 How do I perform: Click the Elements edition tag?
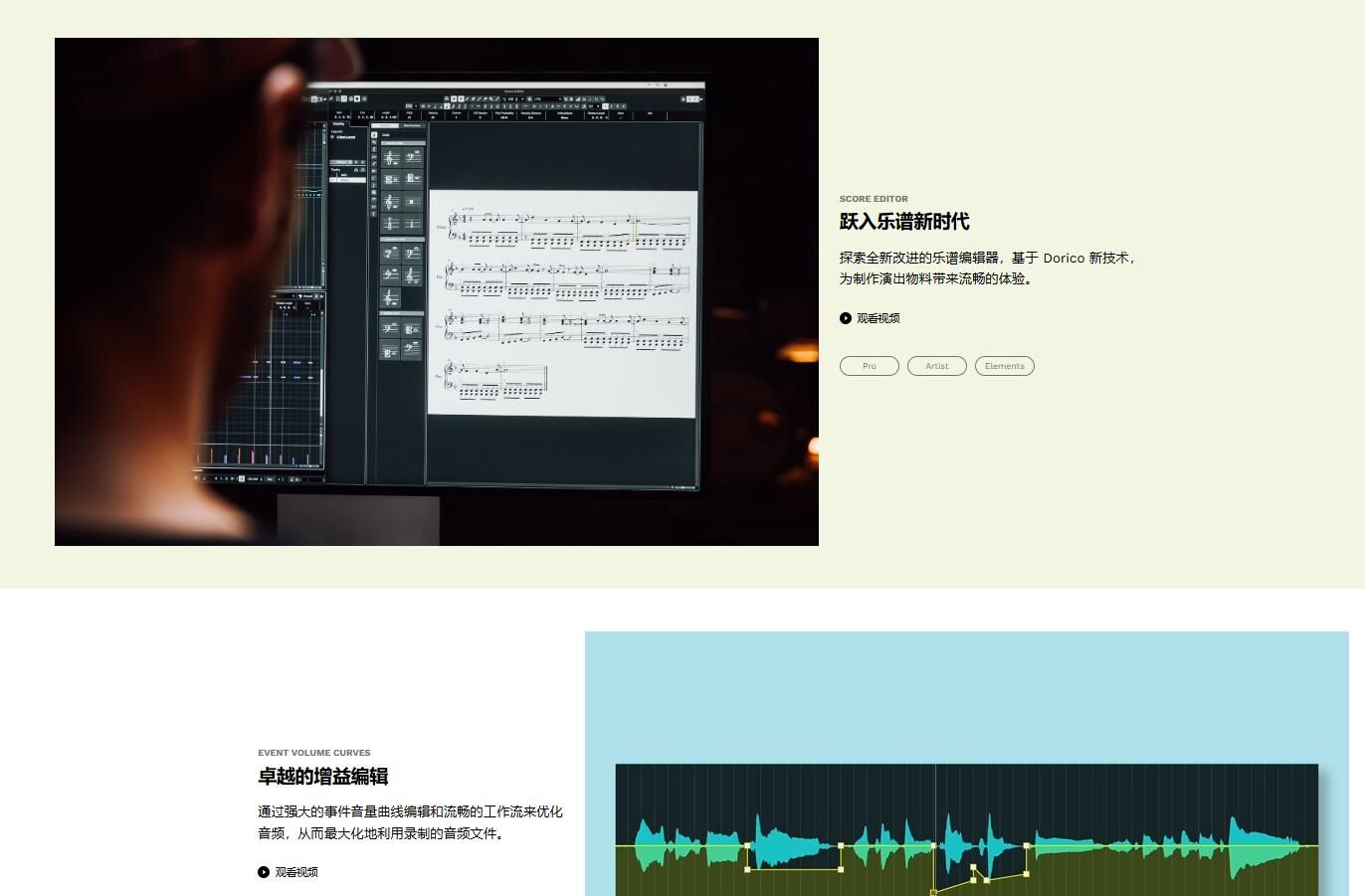coord(1004,366)
